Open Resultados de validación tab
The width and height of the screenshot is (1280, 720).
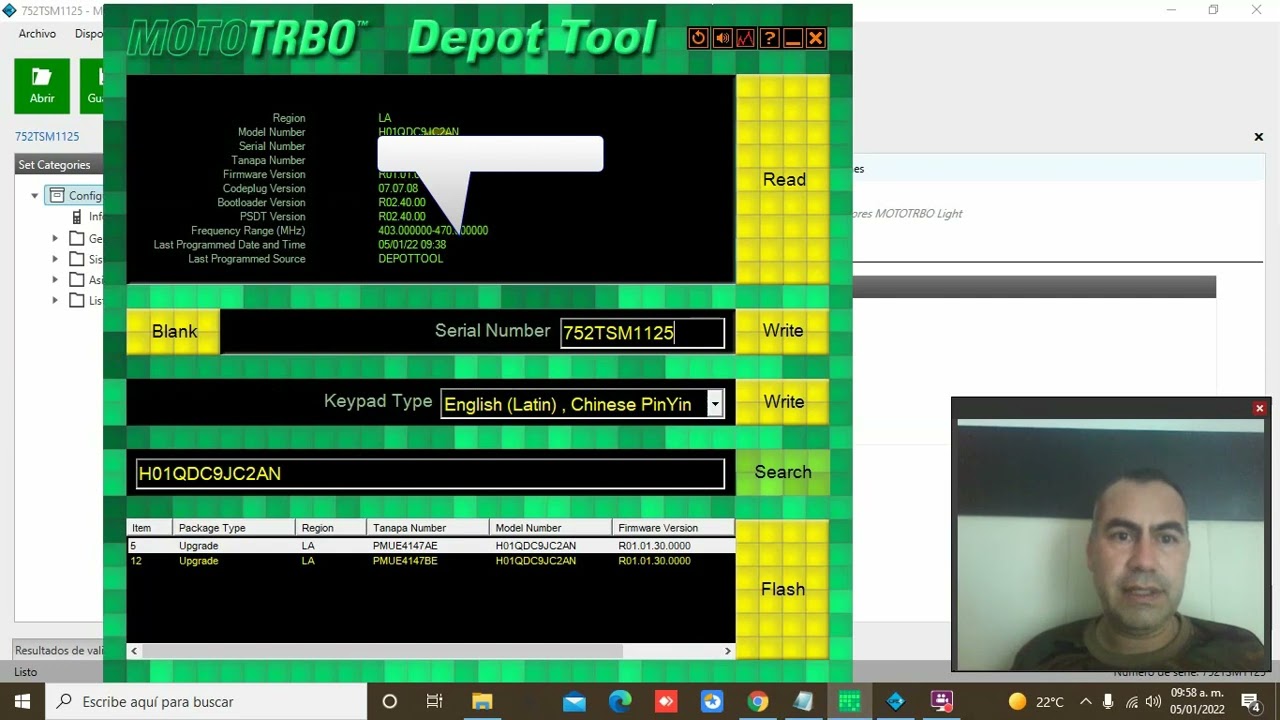(x=59, y=650)
